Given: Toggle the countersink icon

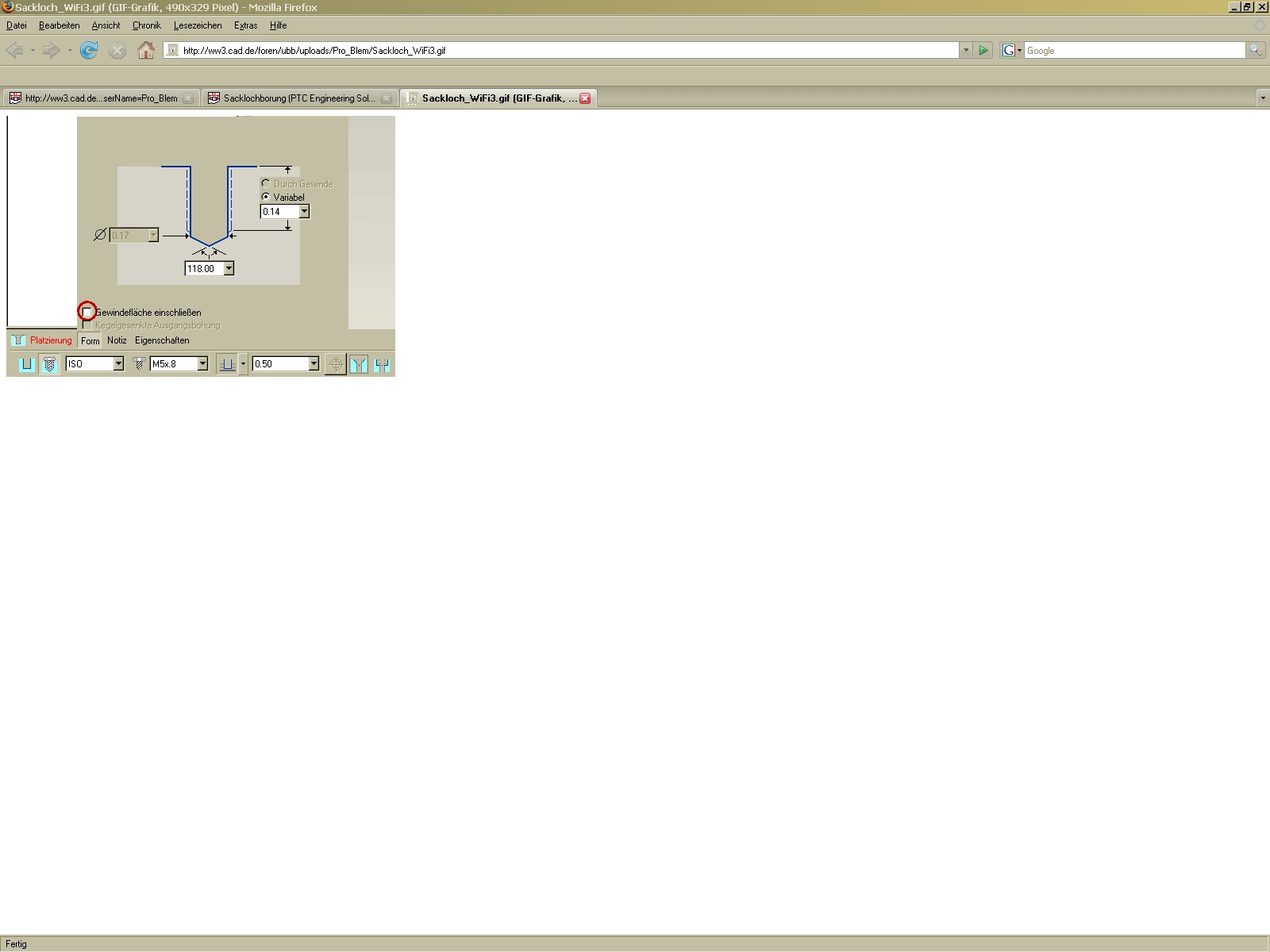Looking at the screenshot, I should tap(359, 364).
